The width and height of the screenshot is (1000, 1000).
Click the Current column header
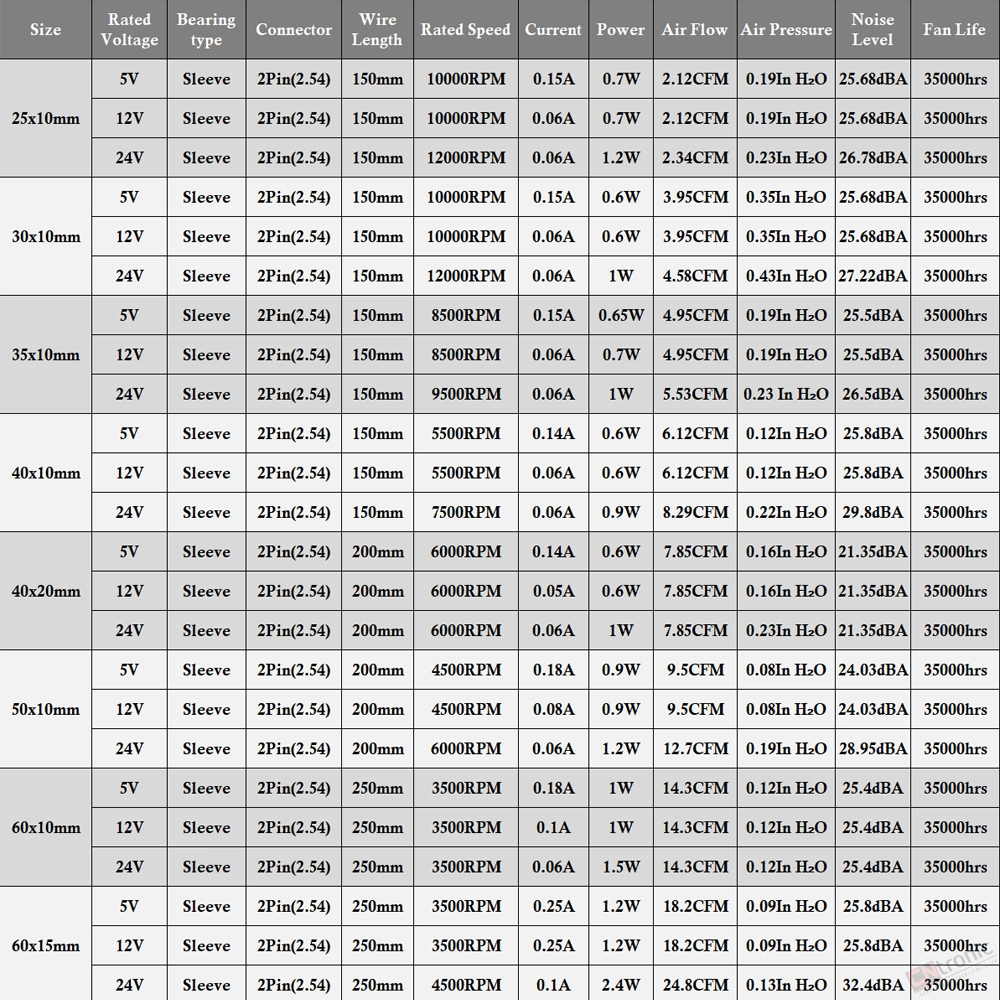point(554,29)
